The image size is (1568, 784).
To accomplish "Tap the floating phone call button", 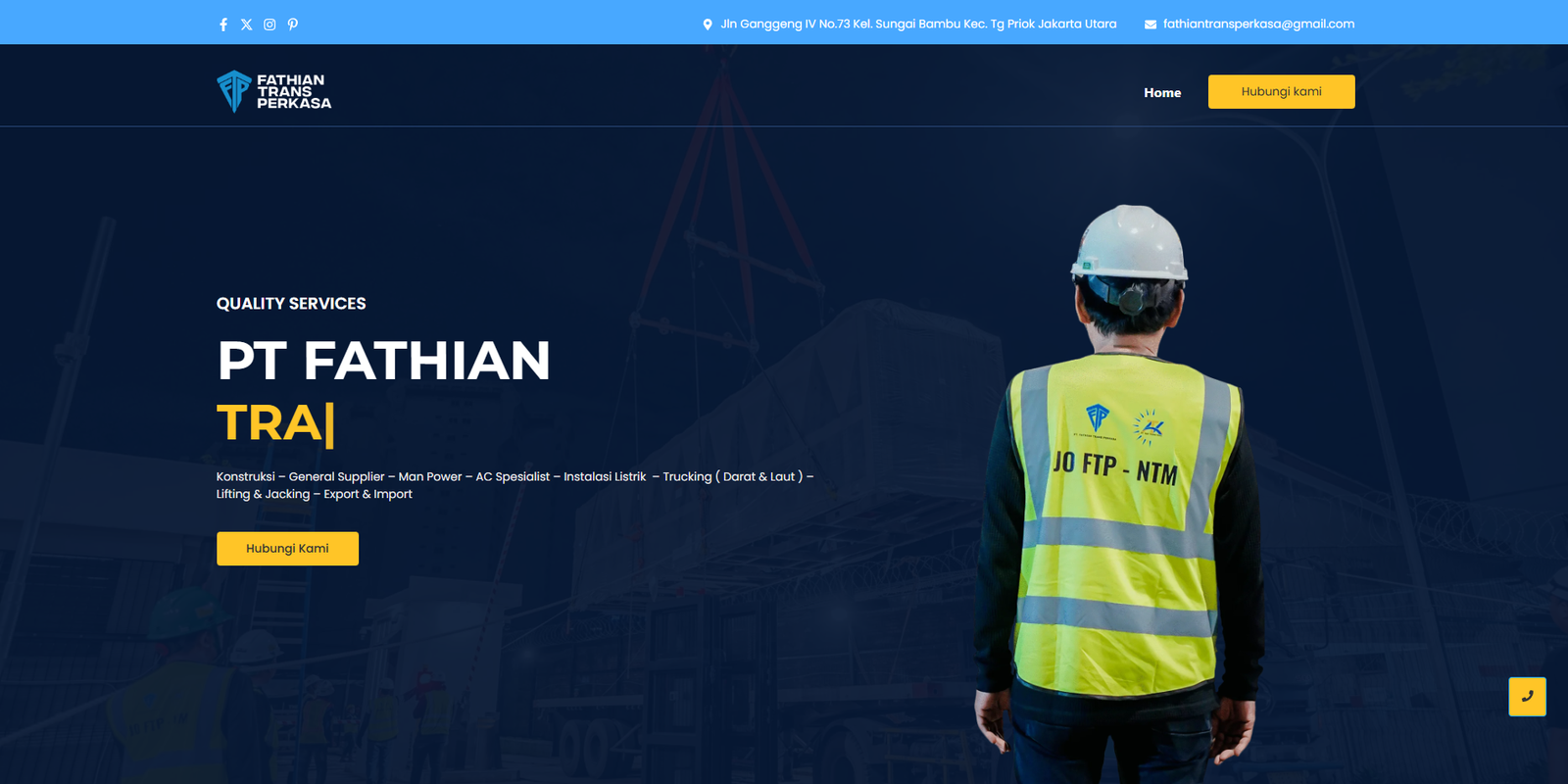I will click(x=1527, y=697).
